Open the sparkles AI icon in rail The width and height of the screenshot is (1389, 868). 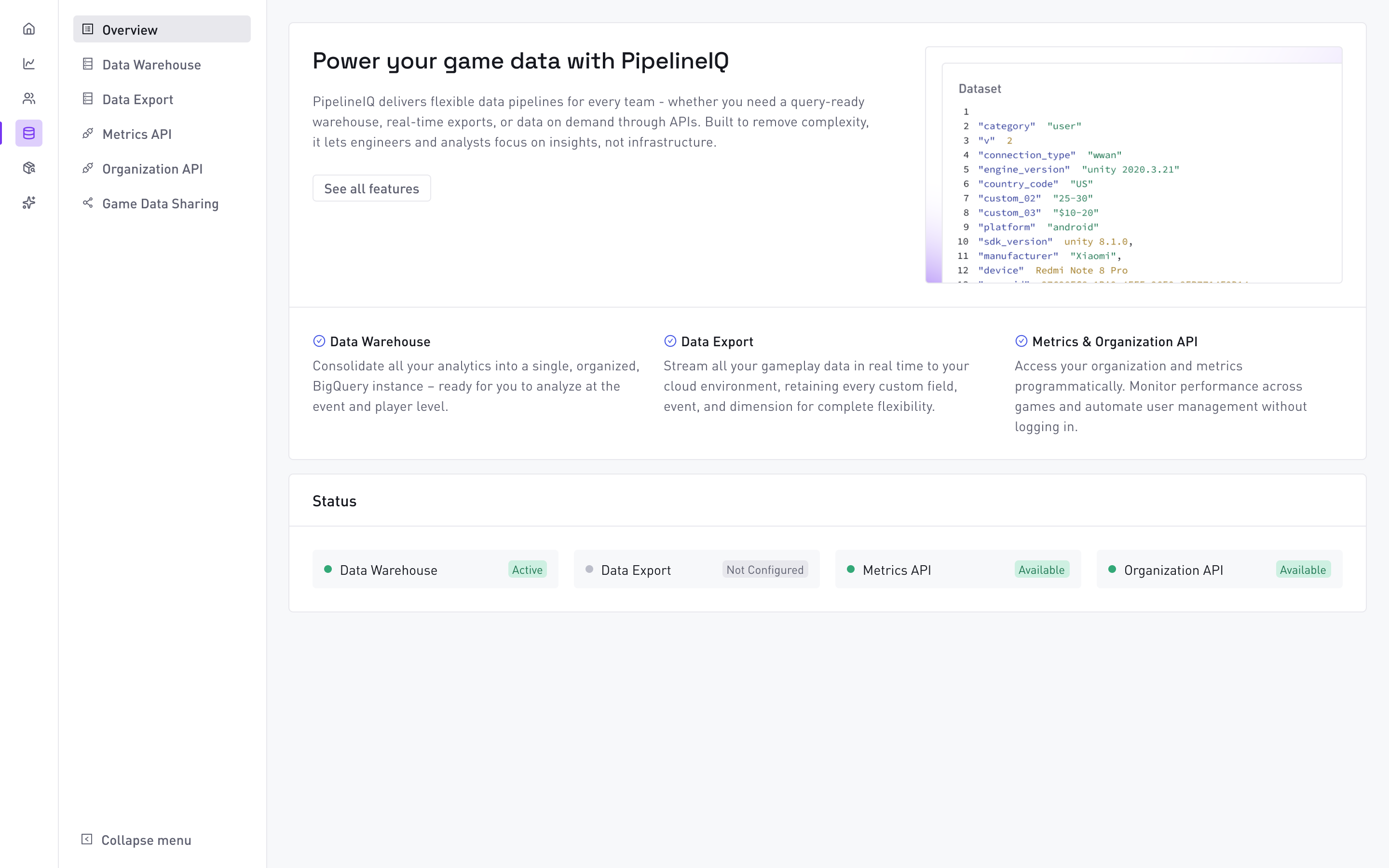coord(29,203)
